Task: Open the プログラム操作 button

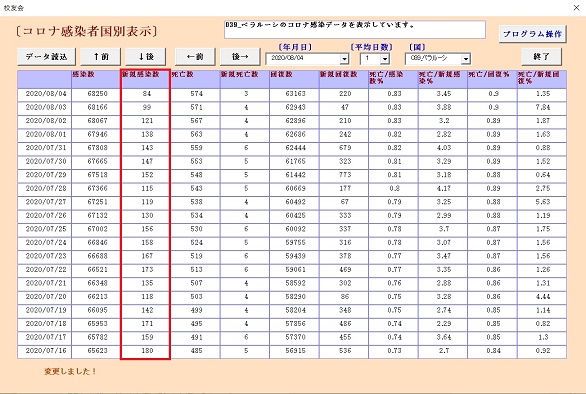Action: tap(533, 34)
